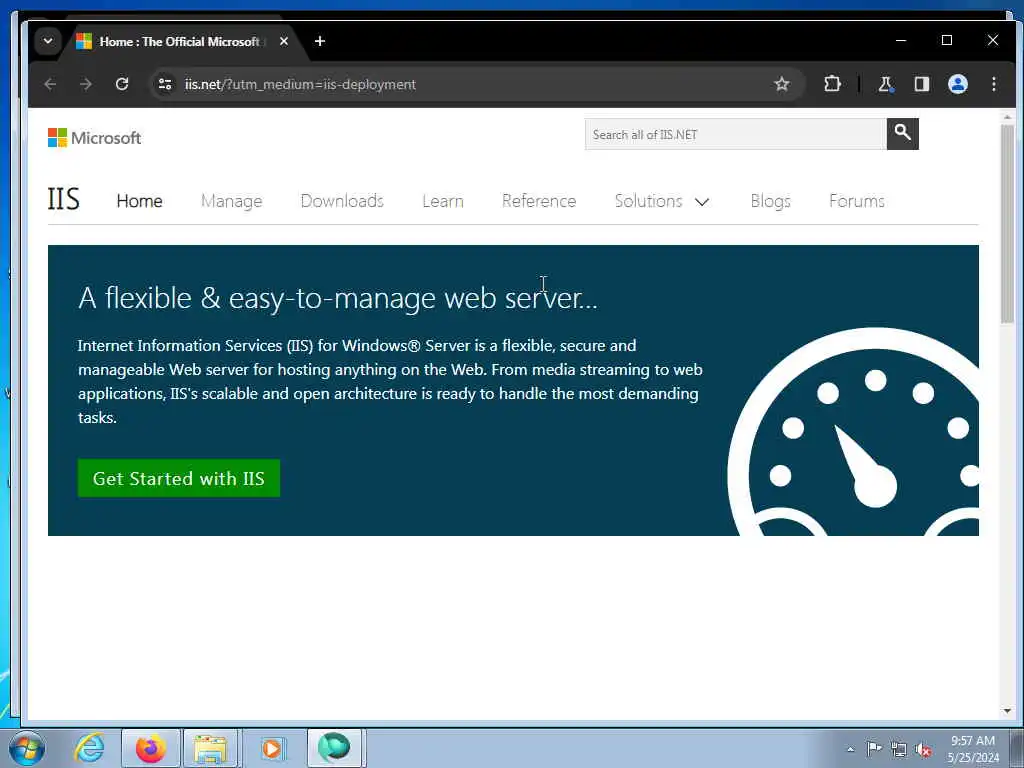Show hidden tray icons arrow

click(850, 750)
